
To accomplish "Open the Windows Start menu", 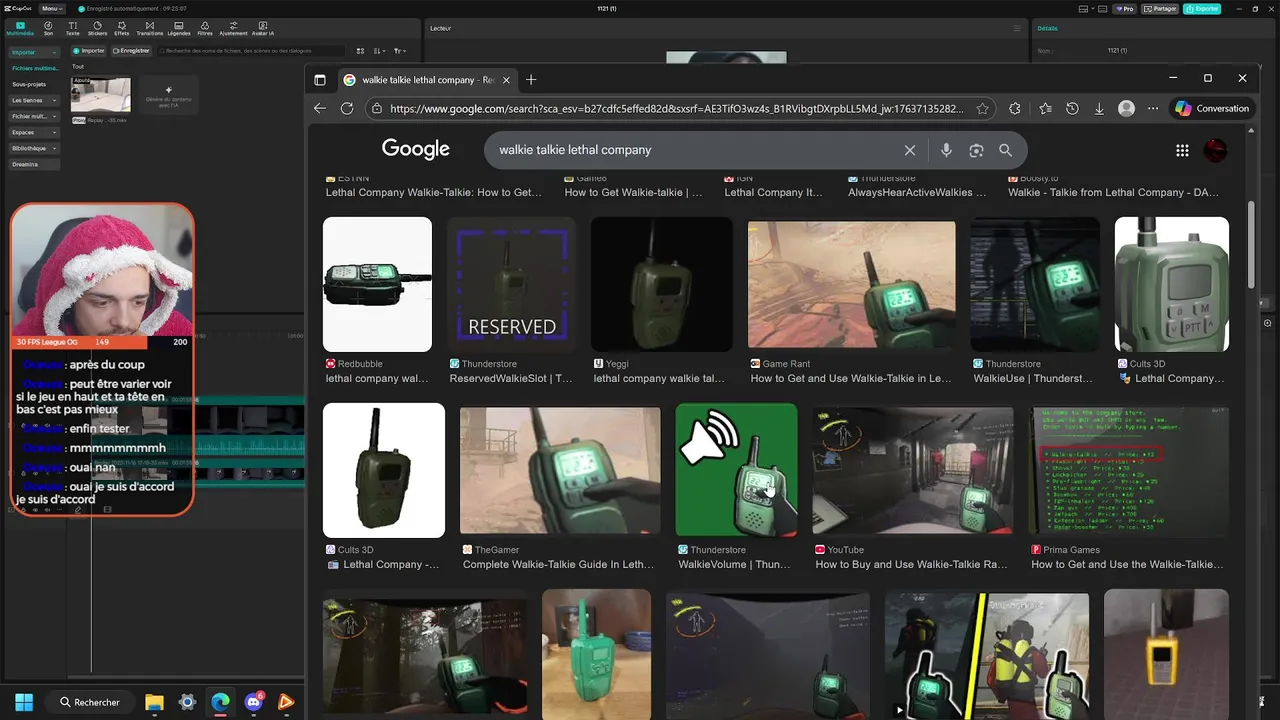I will [24, 702].
